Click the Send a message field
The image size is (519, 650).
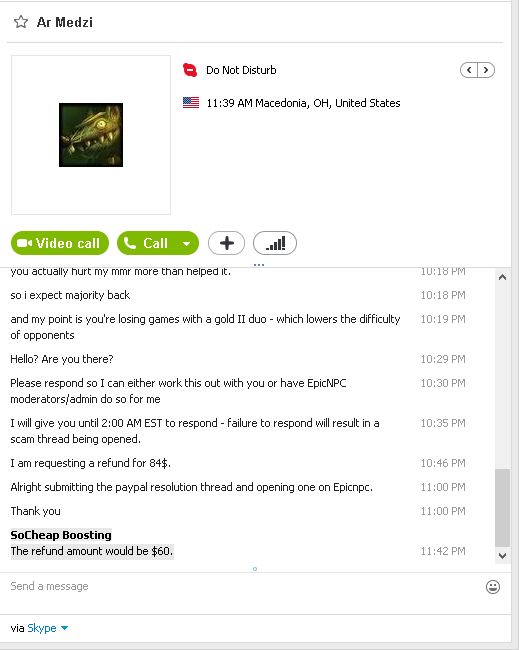[245, 587]
